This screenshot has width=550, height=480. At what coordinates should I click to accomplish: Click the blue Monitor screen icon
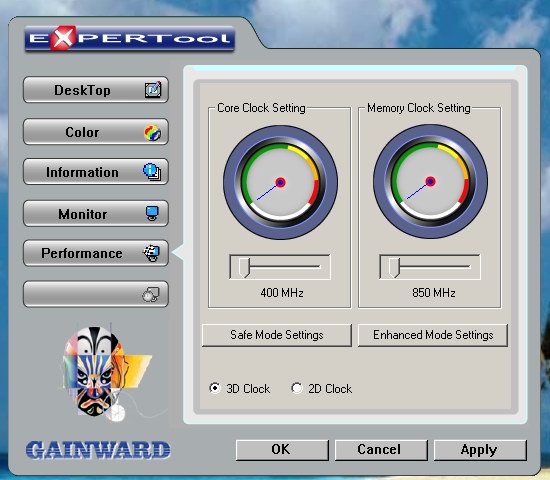[152, 213]
